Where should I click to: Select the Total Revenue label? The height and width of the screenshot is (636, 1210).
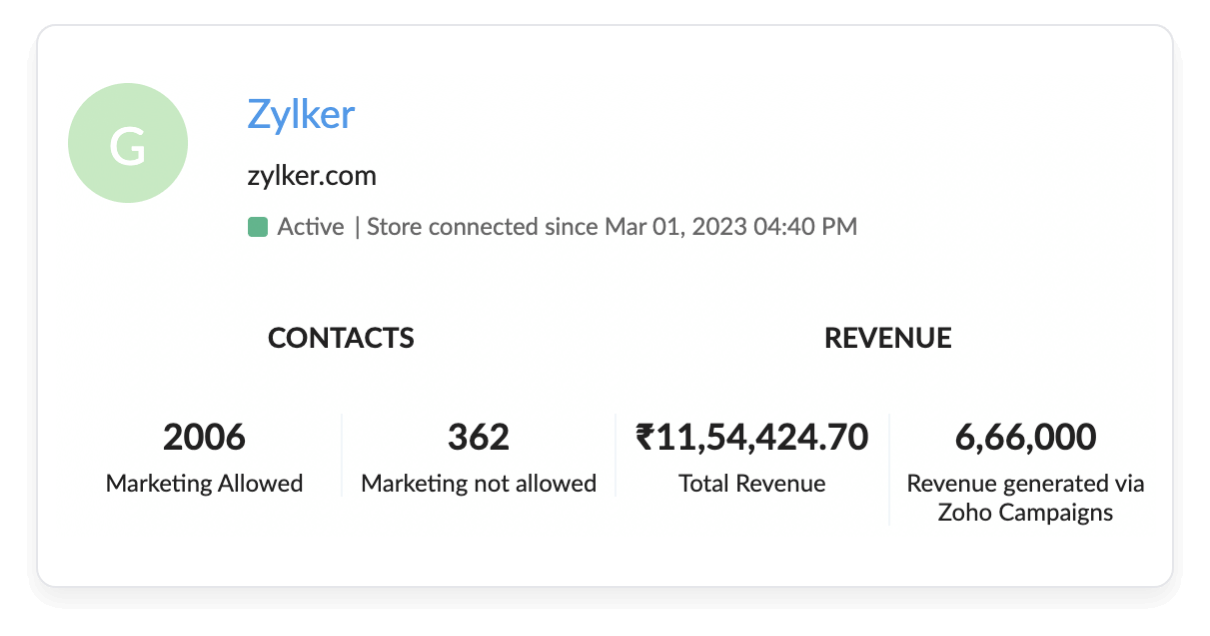click(752, 483)
